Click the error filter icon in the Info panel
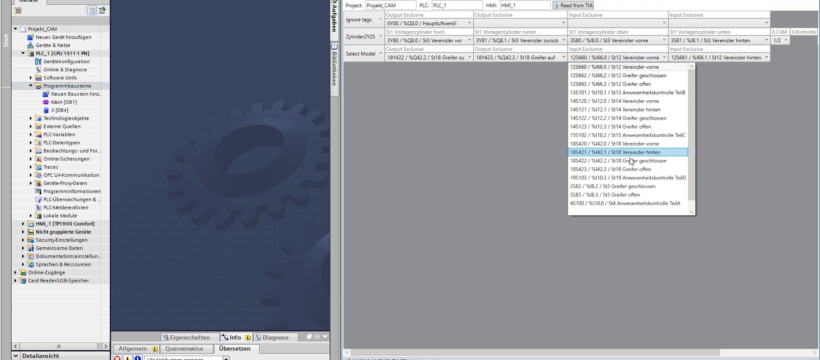The width and height of the screenshot is (820, 360). coord(118,358)
